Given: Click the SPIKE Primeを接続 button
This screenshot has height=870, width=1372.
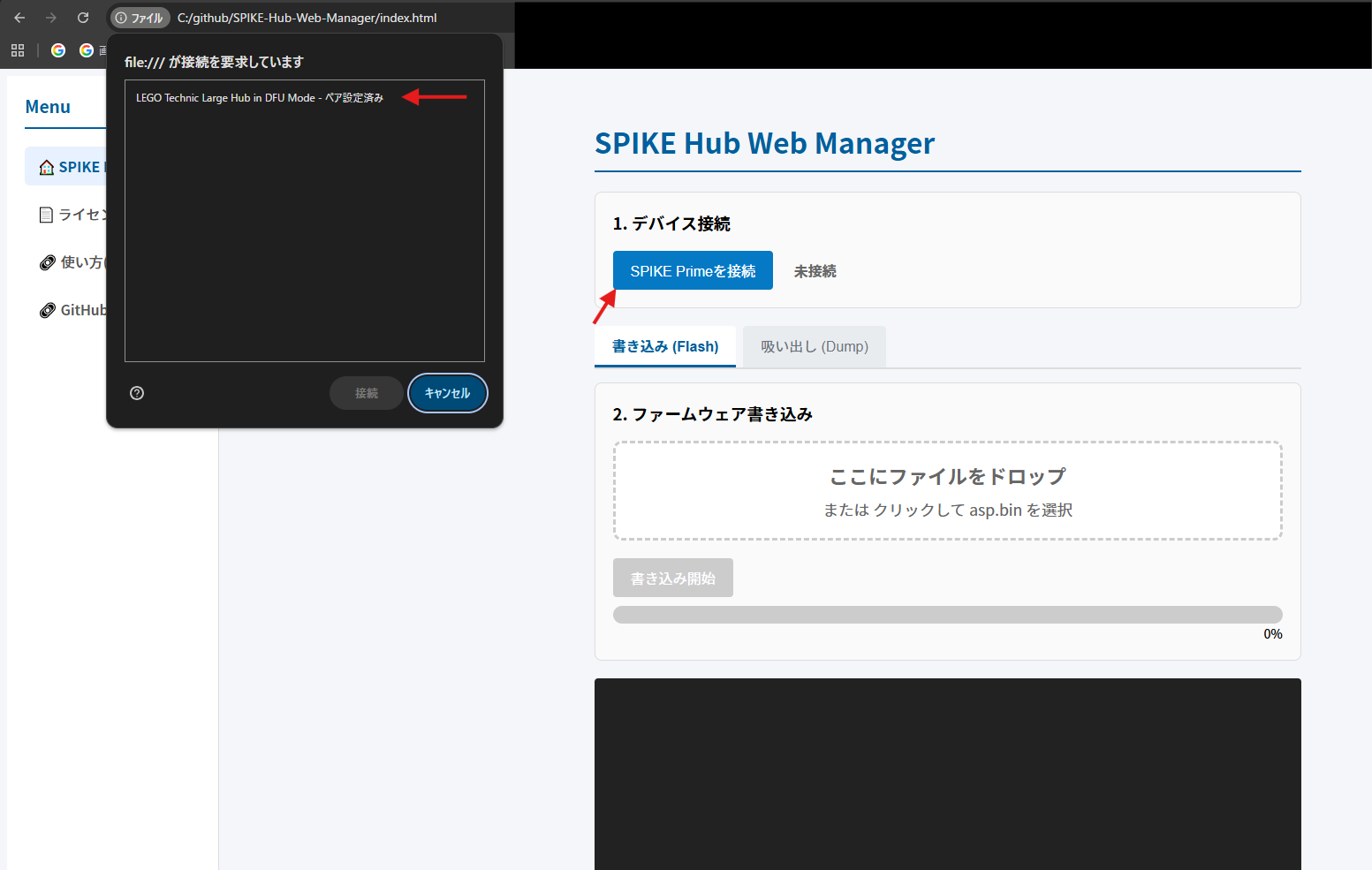Looking at the screenshot, I should (693, 270).
